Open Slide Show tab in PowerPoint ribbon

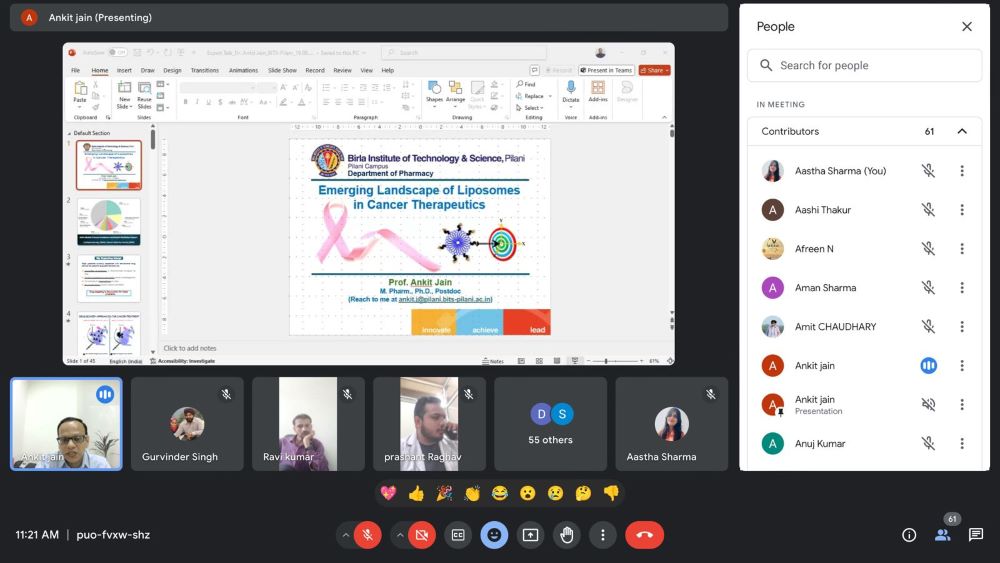tap(282, 70)
